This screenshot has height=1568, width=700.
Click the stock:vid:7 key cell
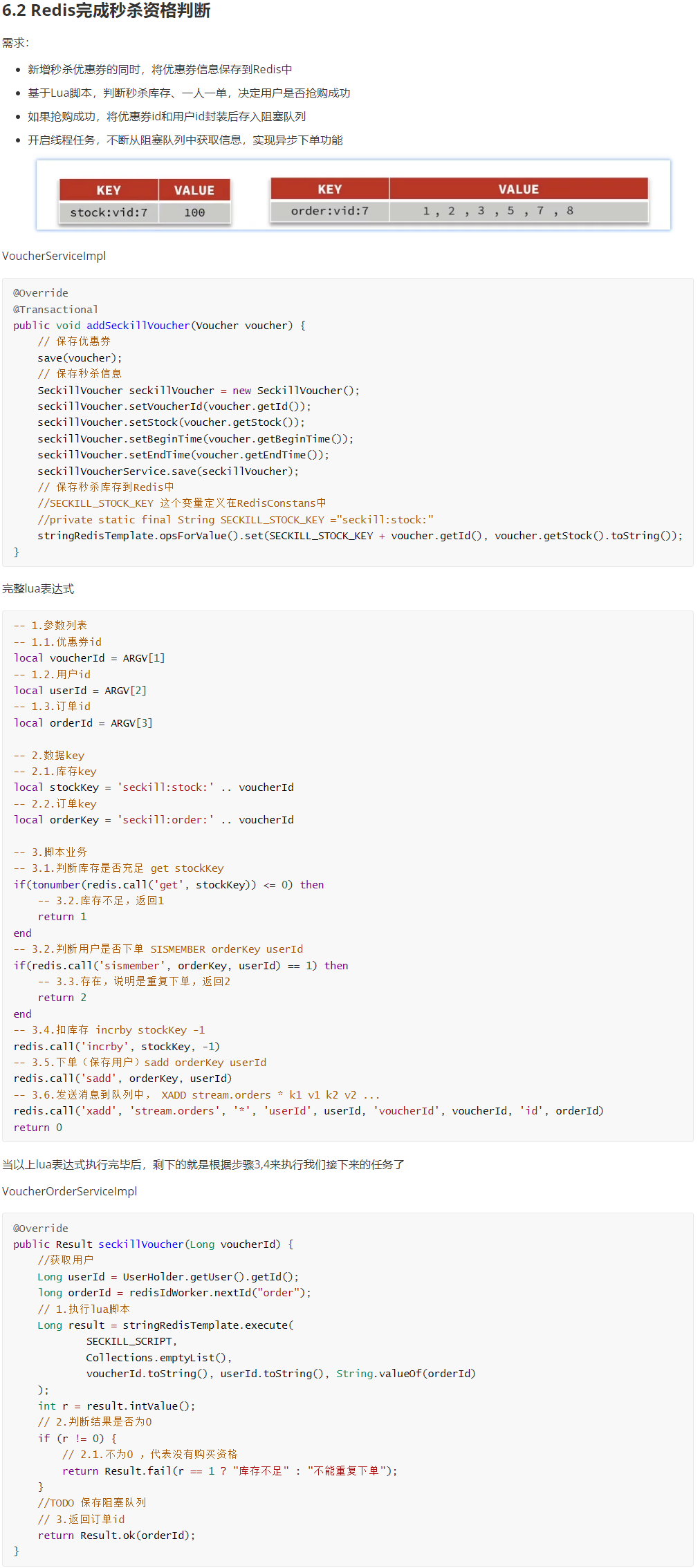click(109, 212)
